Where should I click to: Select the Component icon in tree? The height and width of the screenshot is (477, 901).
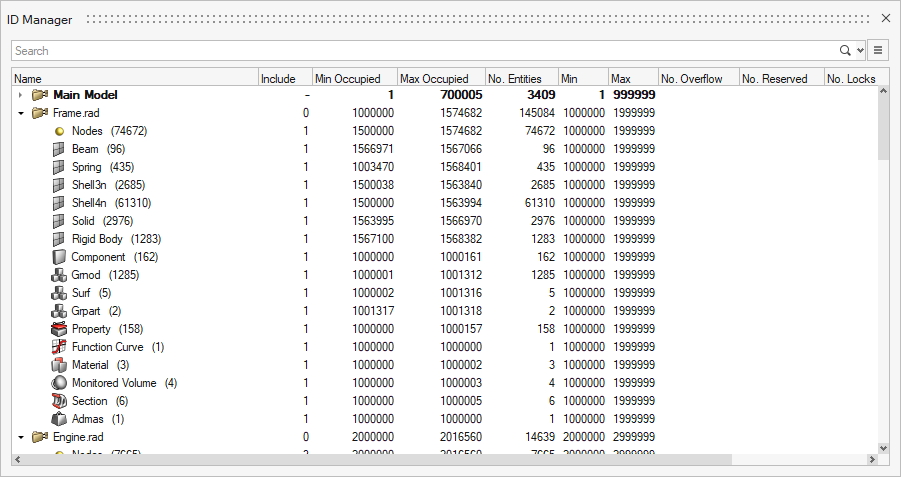(x=59, y=257)
